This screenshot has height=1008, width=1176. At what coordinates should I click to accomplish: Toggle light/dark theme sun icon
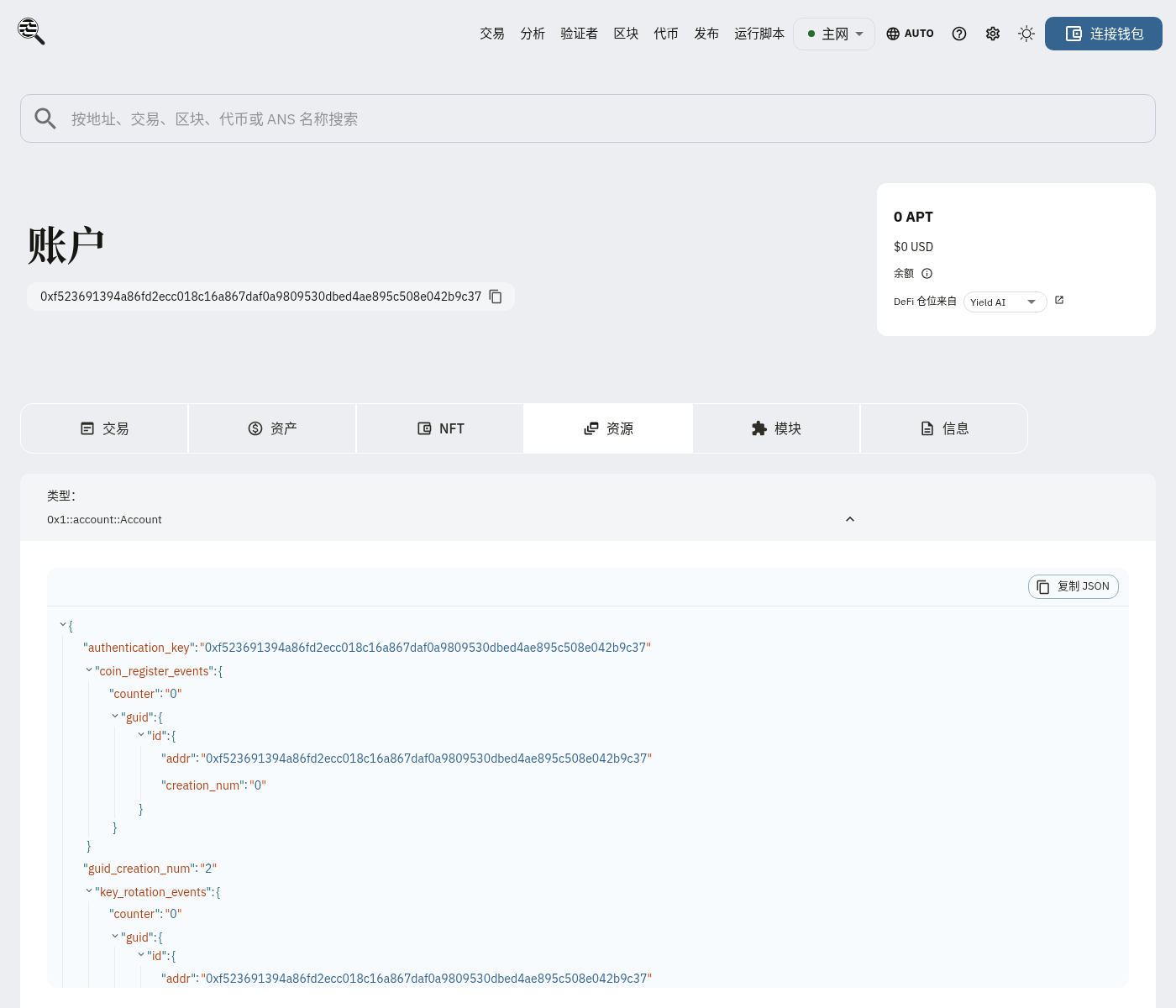(1026, 34)
